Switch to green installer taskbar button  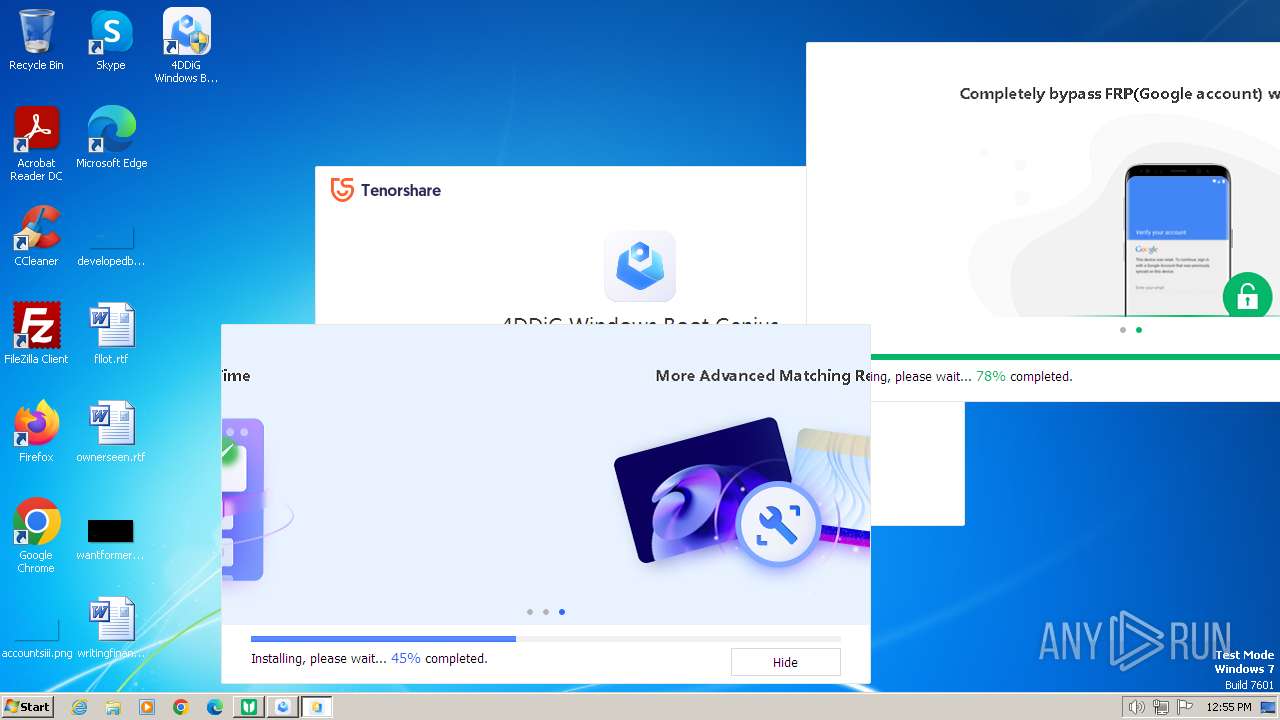(248, 707)
